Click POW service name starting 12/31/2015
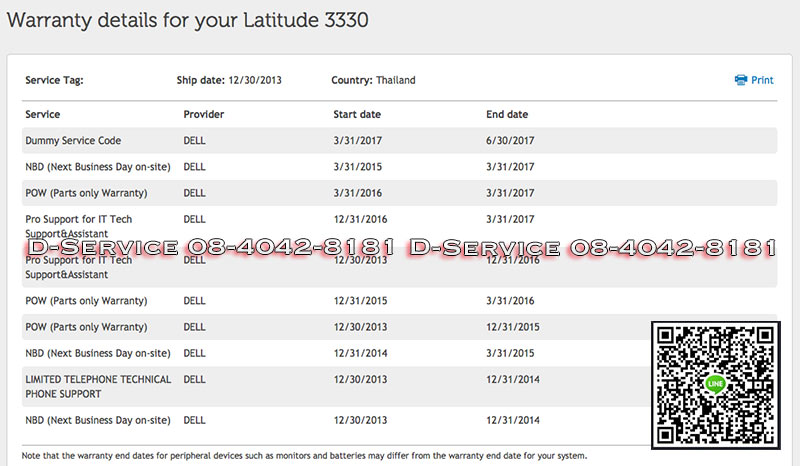 tap(86, 301)
